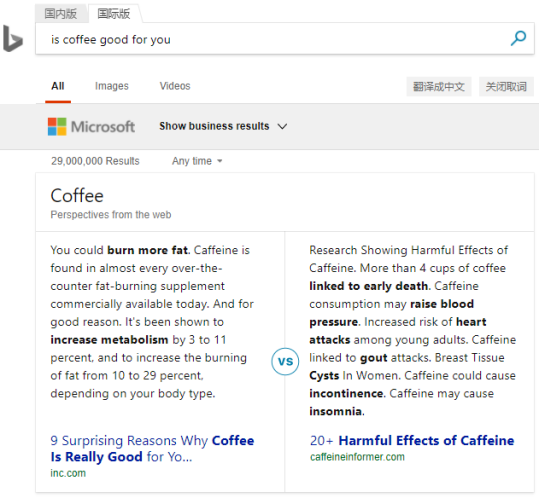Expand the Show business results chevron
Screen dimensions: 539x499
282,126
